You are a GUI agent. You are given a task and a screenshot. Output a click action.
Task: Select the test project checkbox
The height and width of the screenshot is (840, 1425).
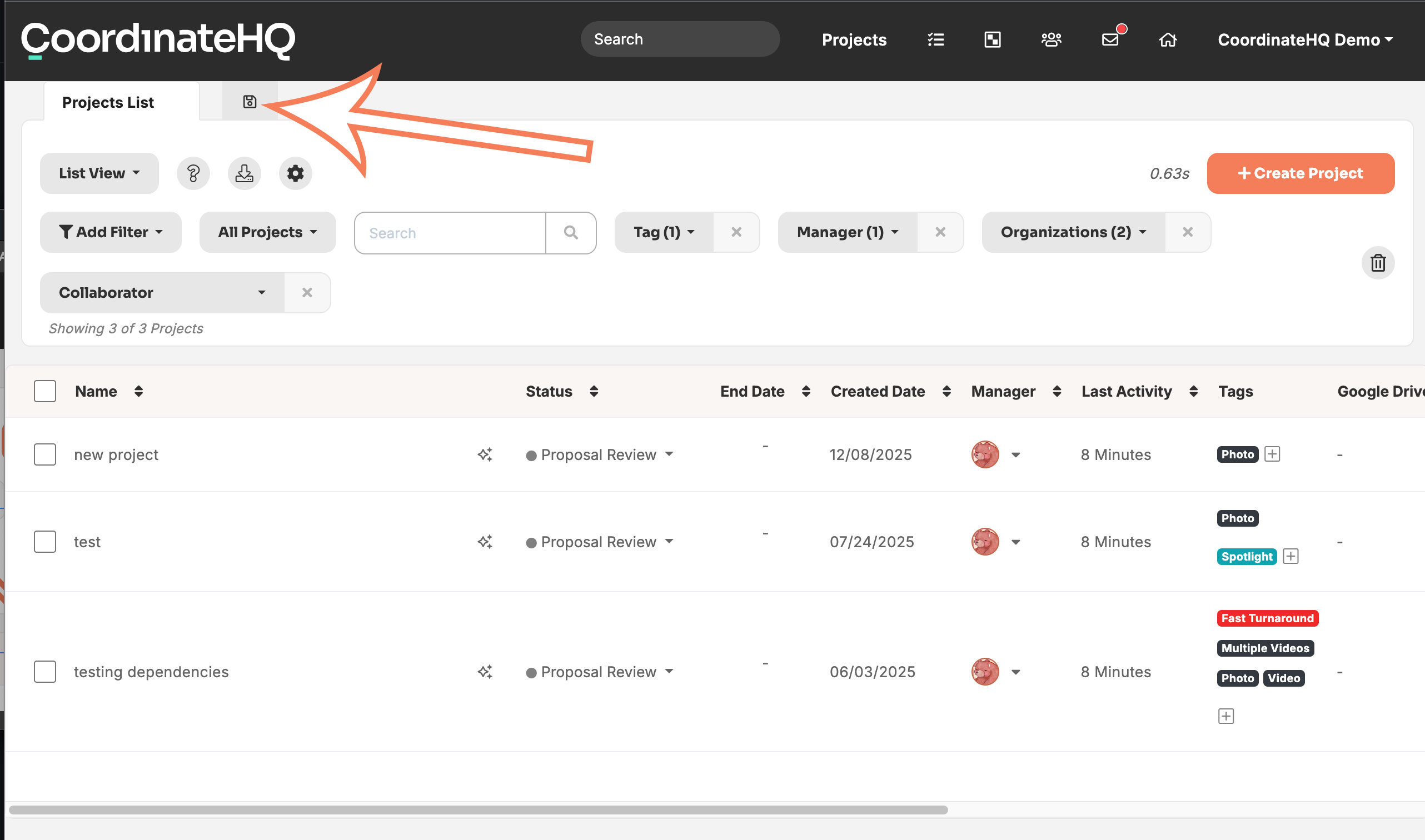coord(44,542)
